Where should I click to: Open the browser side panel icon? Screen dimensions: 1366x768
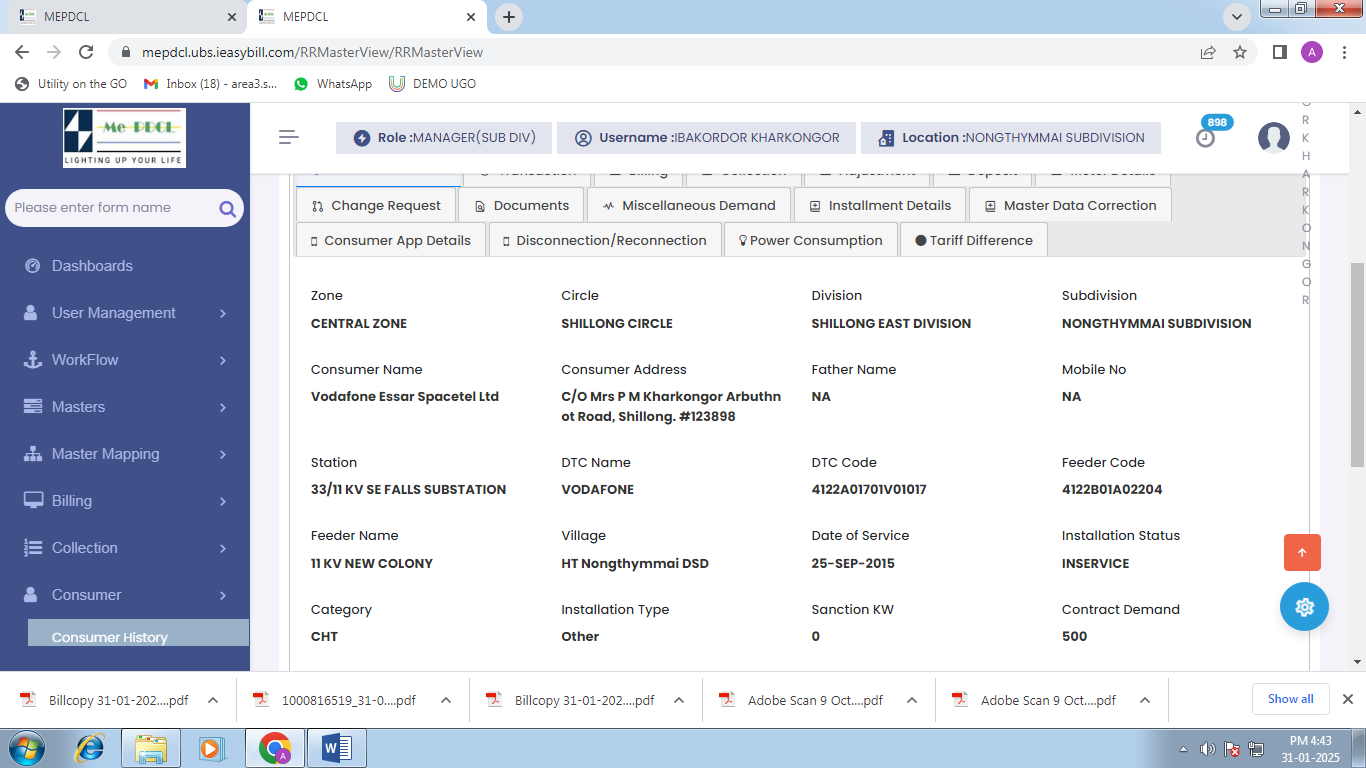[1279, 52]
